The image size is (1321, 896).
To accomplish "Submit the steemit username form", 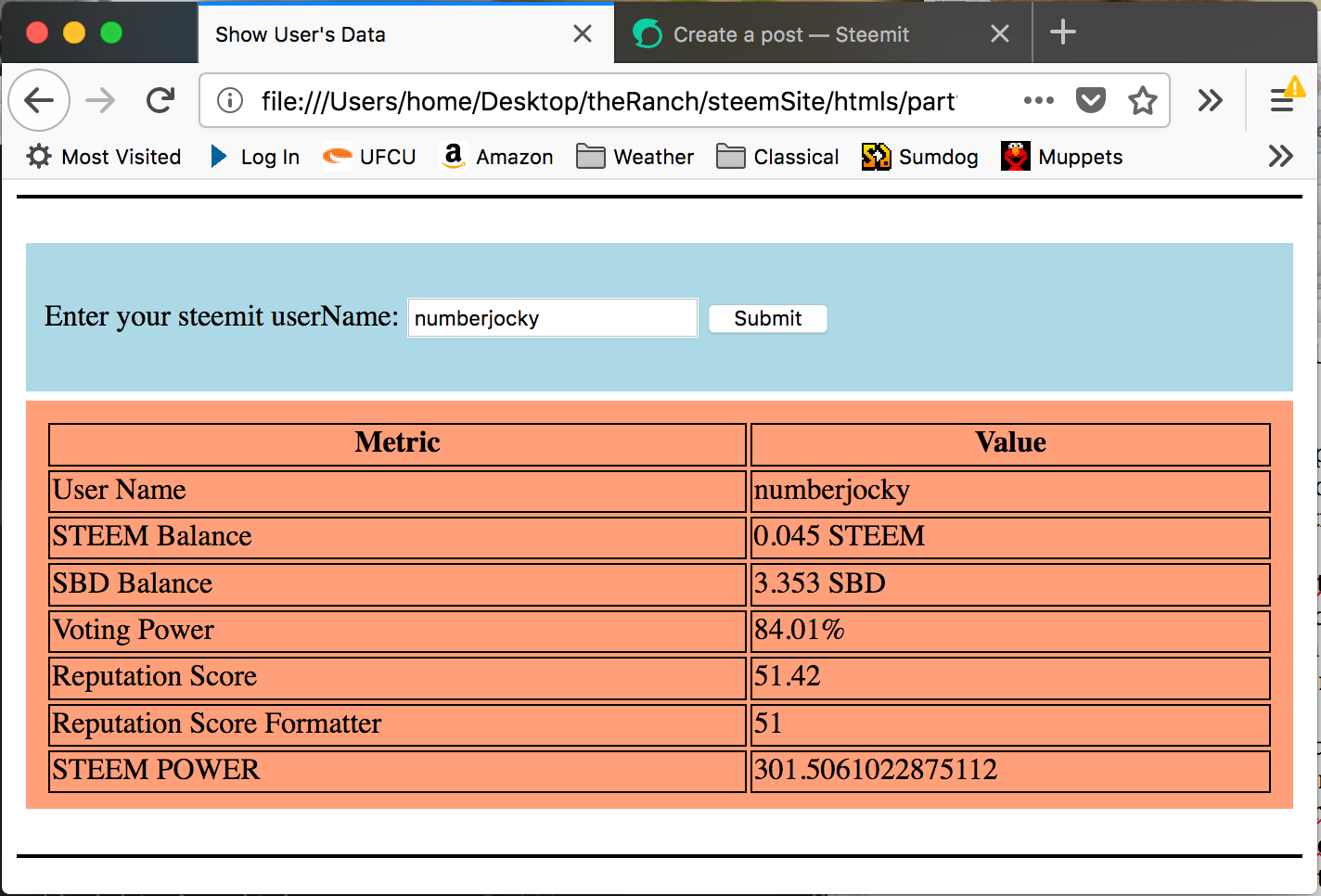I will [768, 318].
